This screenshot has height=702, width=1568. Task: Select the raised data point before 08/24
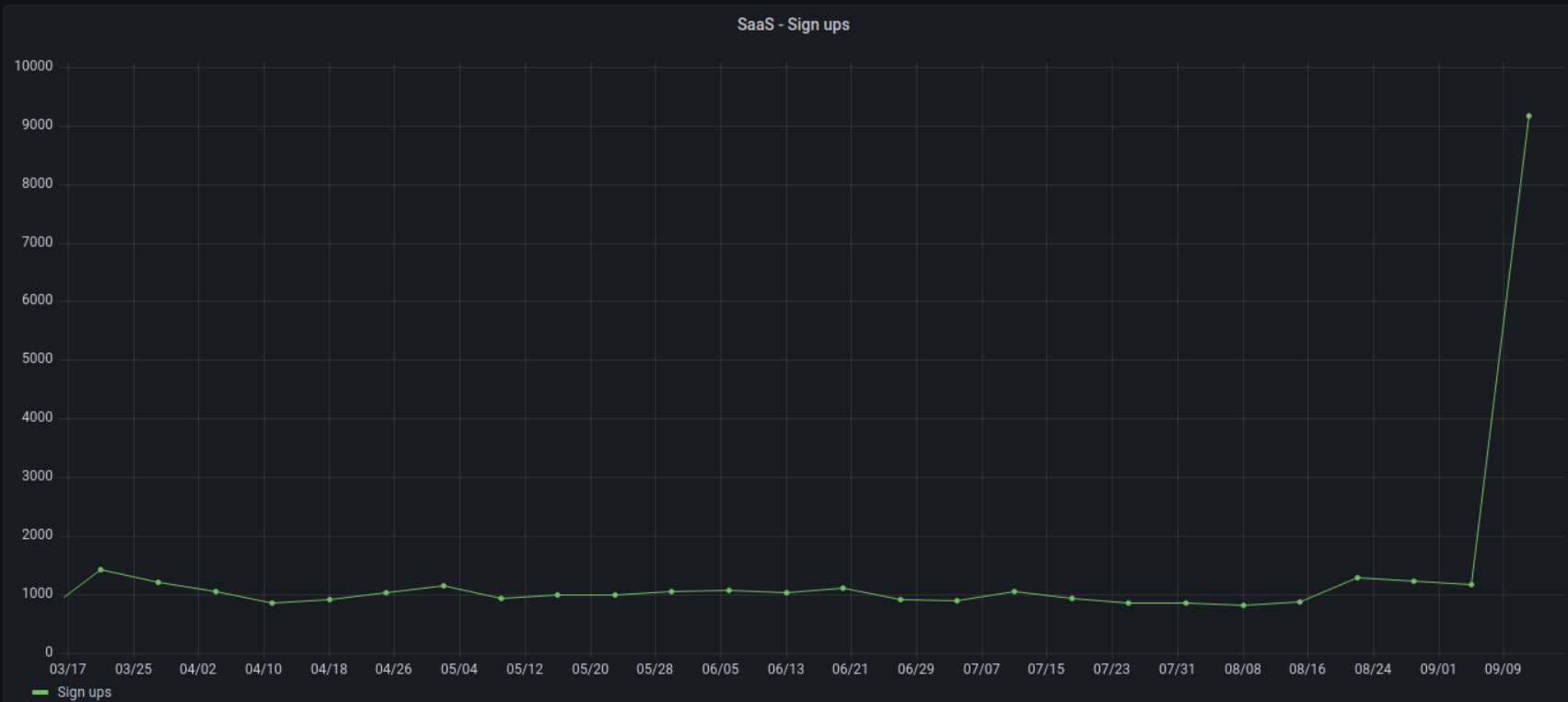pos(1357,578)
